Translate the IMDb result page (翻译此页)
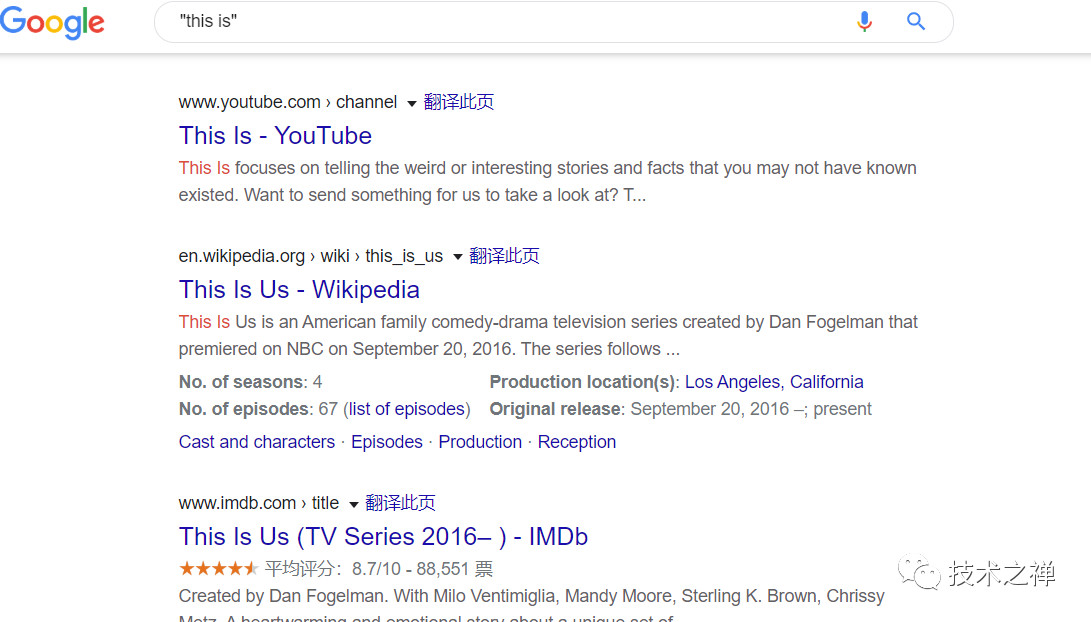 pyautogui.click(x=400, y=503)
